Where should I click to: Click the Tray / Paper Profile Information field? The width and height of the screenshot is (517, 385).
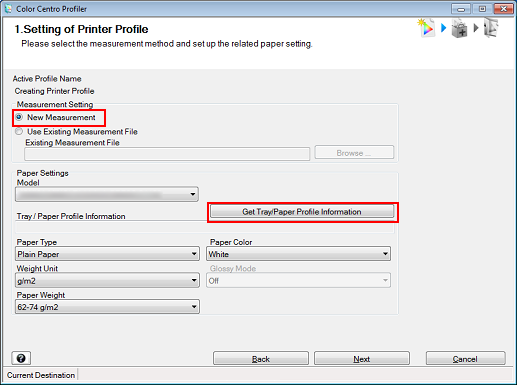(x=205, y=227)
